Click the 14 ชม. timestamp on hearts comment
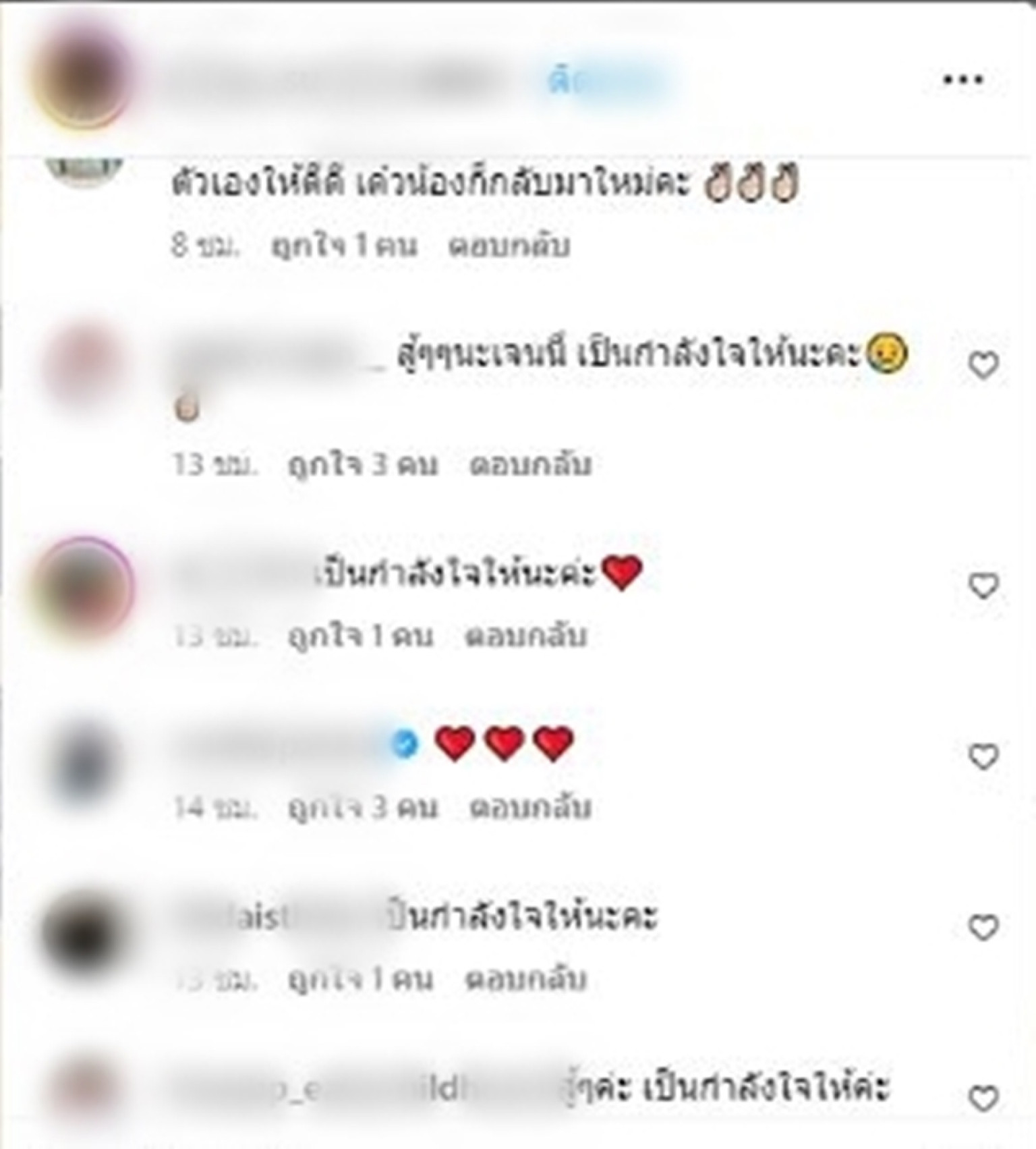1036x1149 pixels. pyautogui.click(x=215, y=808)
